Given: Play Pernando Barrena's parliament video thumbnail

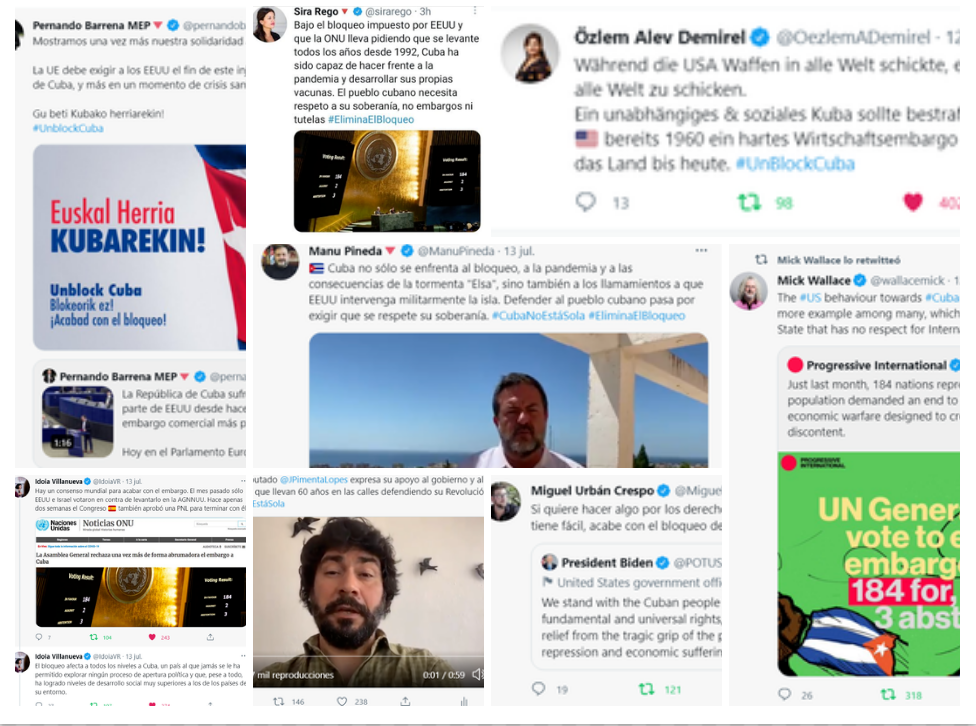Looking at the screenshot, I should [78, 422].
